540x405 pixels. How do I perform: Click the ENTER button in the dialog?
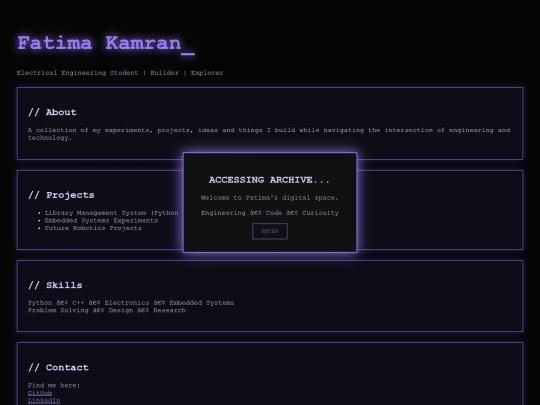pyautogui.click(x=270, y=231)
